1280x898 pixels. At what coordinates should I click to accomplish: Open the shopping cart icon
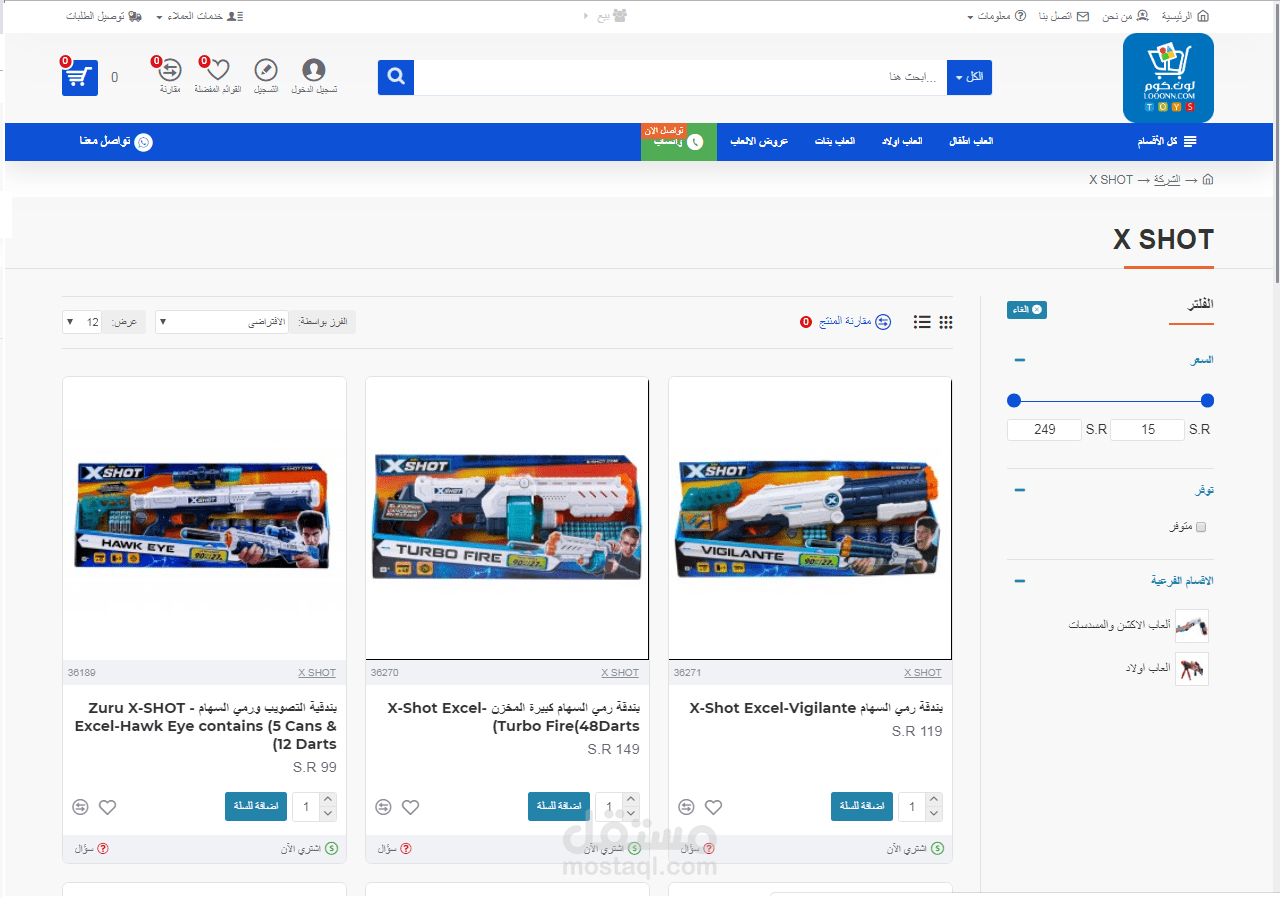point(80,77)
